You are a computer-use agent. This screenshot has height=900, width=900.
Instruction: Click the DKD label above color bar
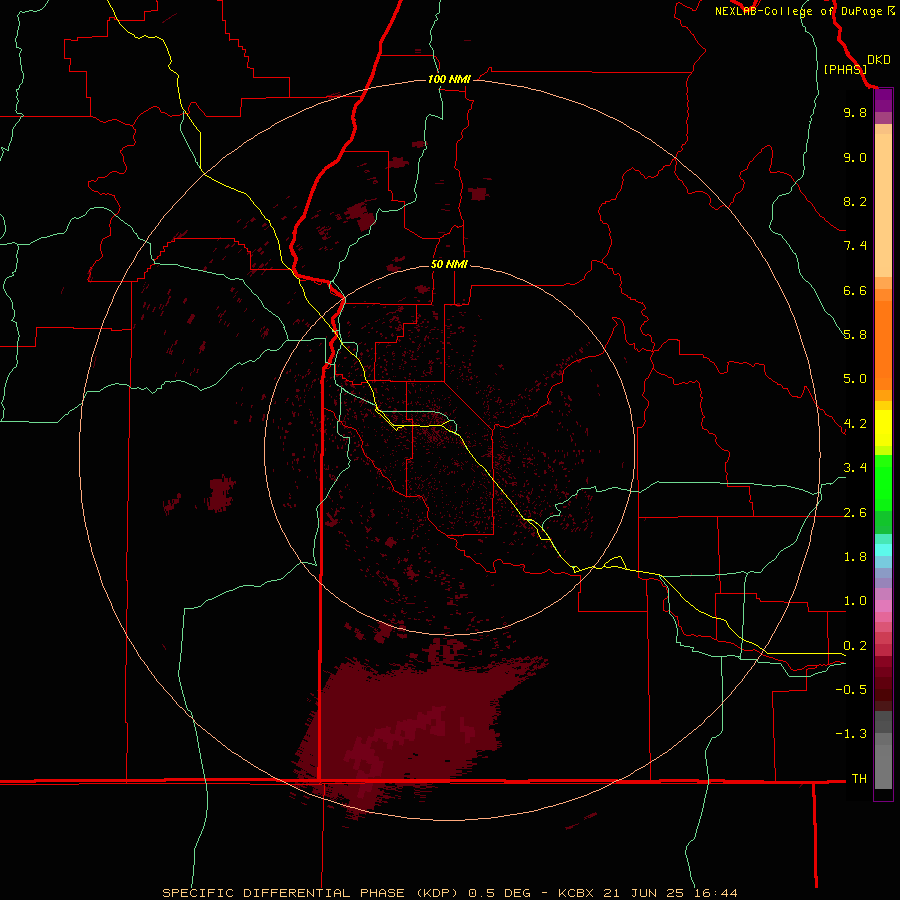[879, 60]
